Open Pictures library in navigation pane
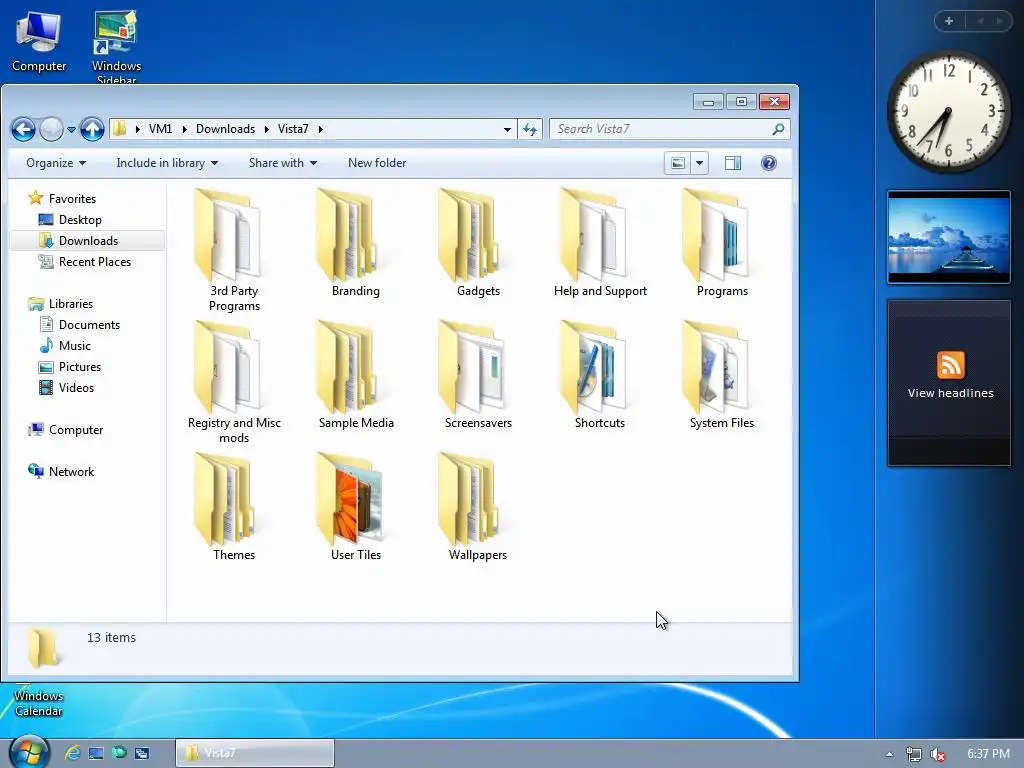The image size is (1024, 768). click(x=70, y=367)
